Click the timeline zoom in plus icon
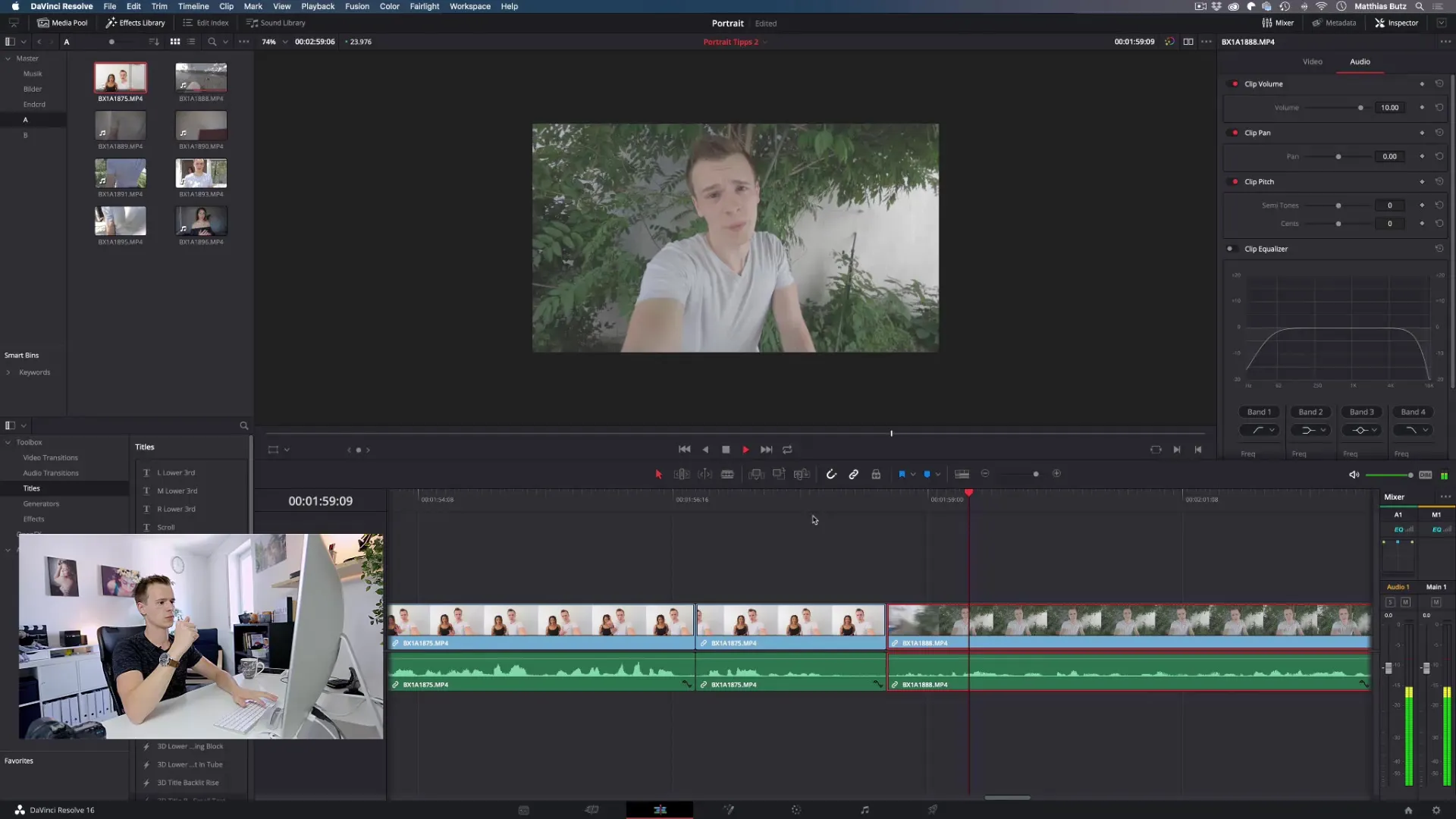The width and height of the screenshot is (1456, 819). pyautogui.click(x=1056, y=473)
